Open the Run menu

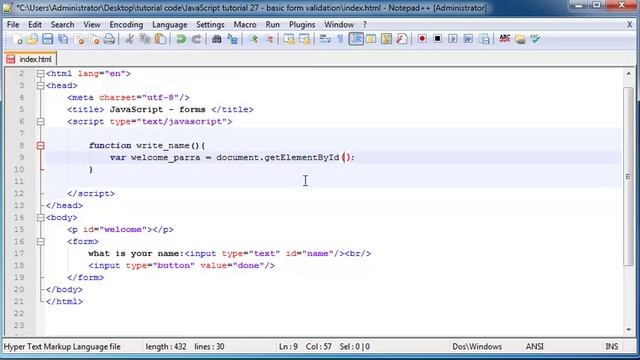[x=273, y=24]
